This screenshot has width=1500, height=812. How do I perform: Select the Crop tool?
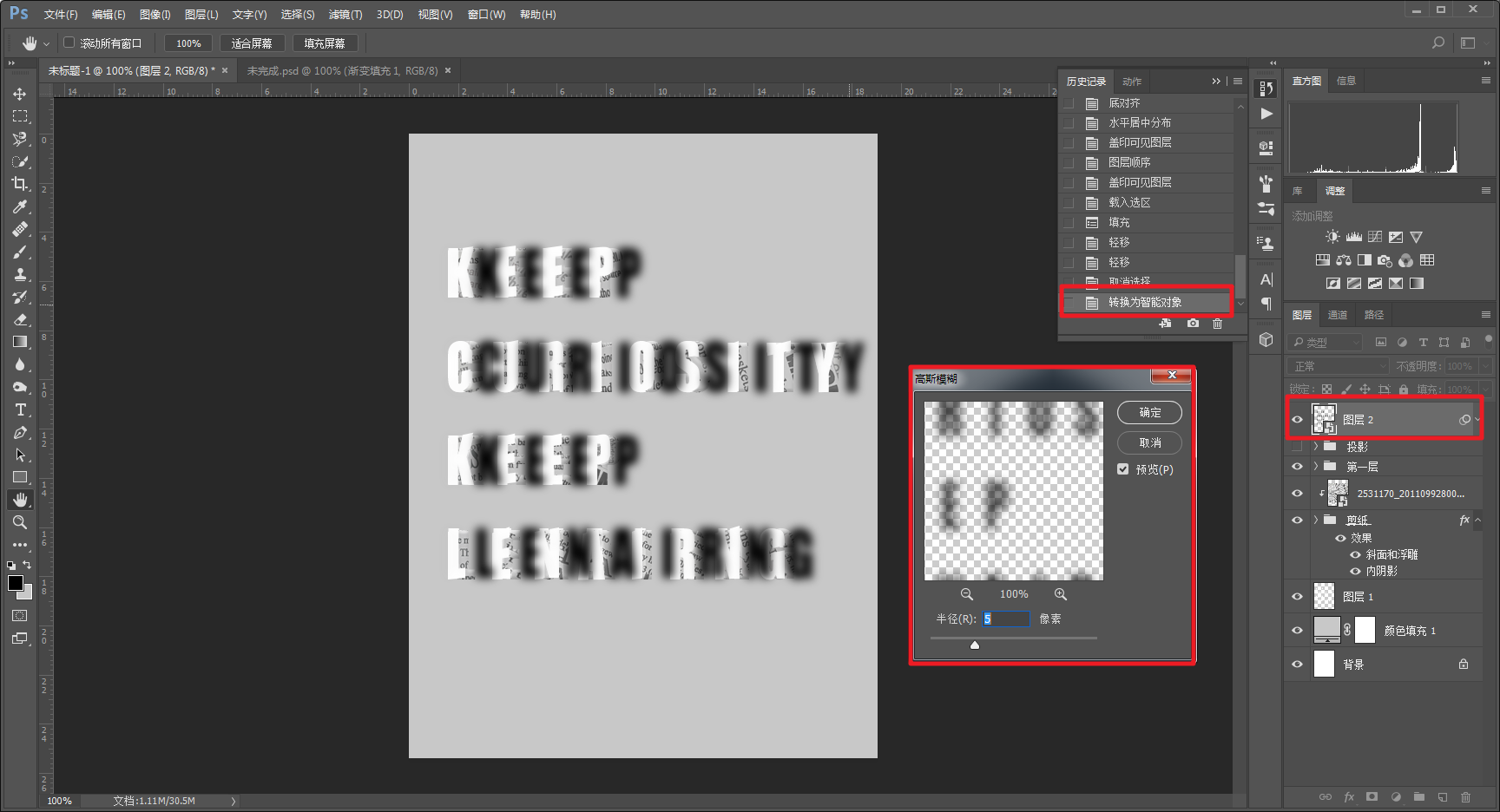click(x=20, y=184)
